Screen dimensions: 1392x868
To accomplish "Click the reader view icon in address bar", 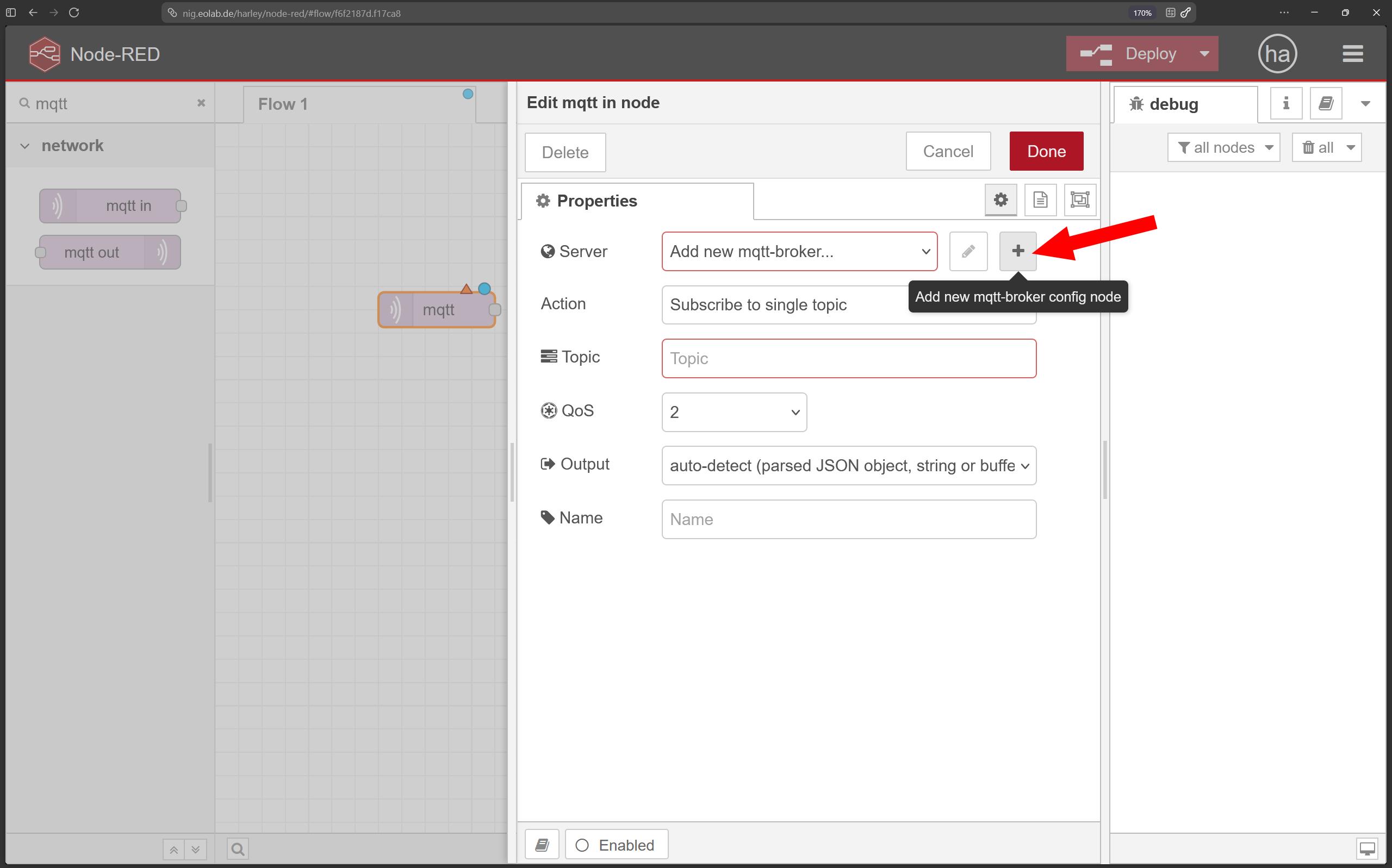I will coord(1170,13).
